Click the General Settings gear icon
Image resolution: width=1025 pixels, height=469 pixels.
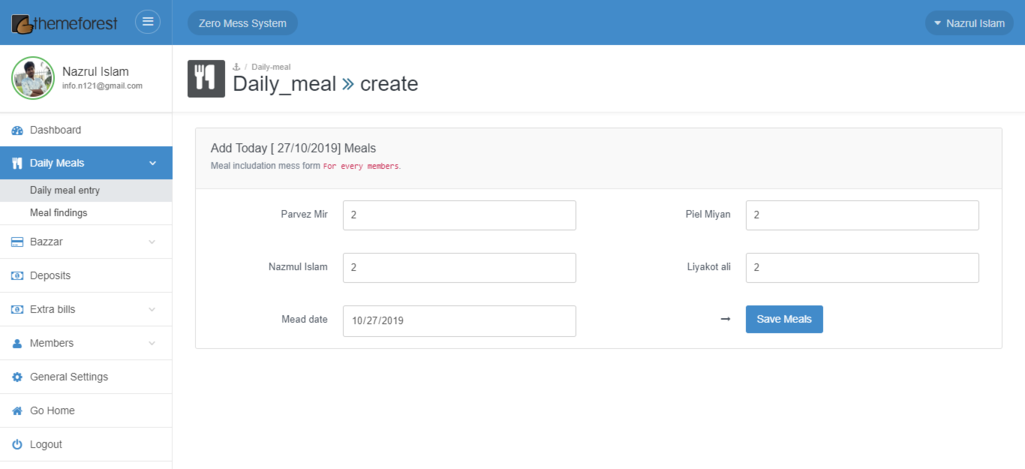point(17,377)
